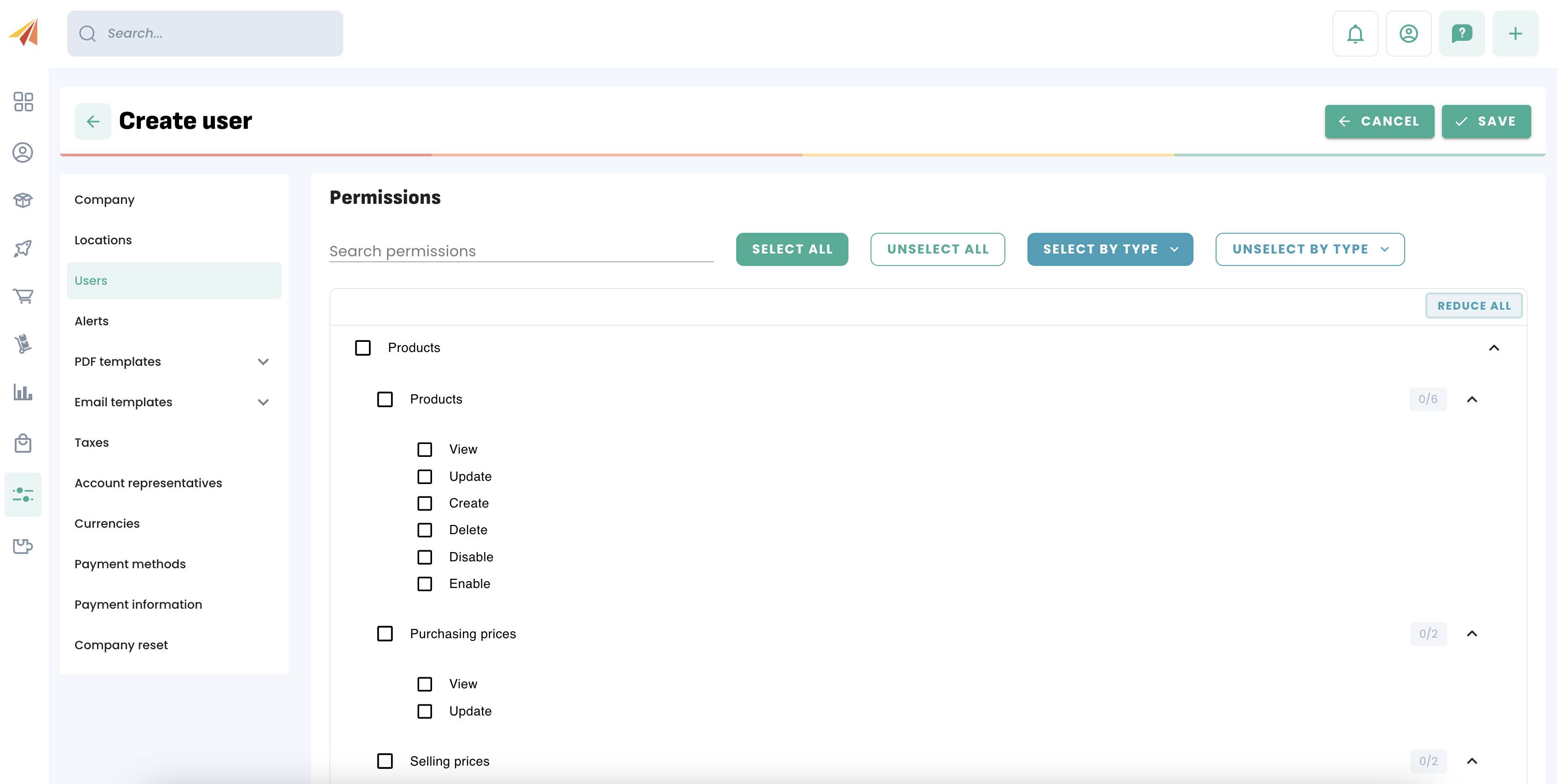Open the user profile icon in header
The height and width of the screenshot is (784, 1557).
[1408, 34]
